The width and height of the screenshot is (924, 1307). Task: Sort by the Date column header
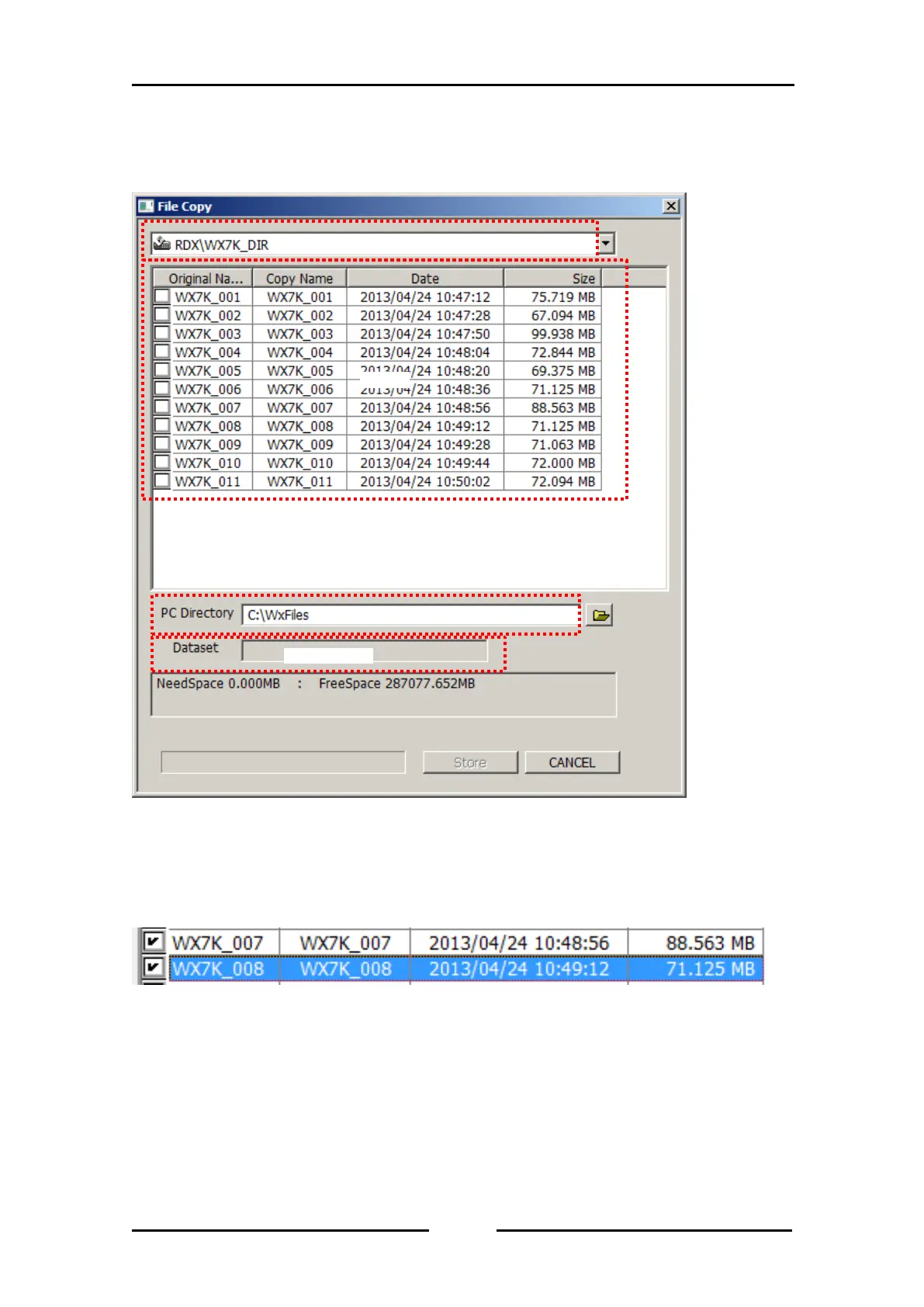point(425,278)
